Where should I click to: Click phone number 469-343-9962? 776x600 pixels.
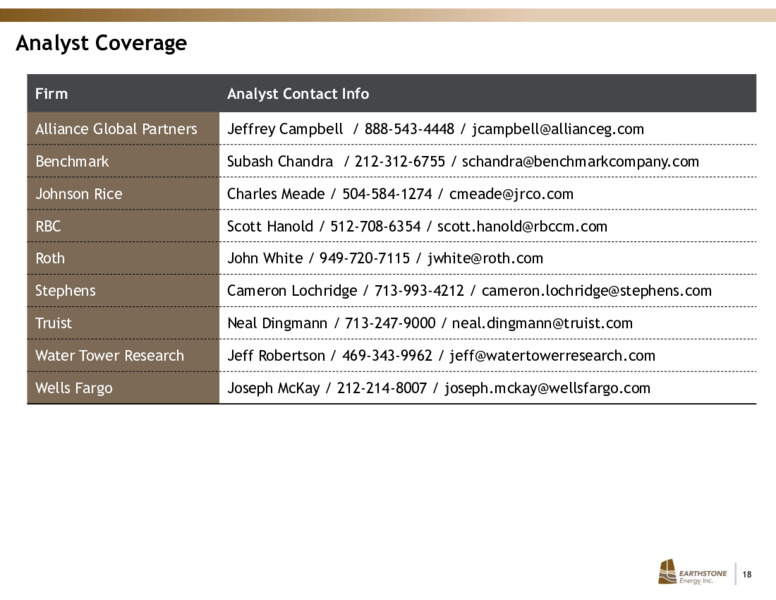pyautogui.click(x=387, y=355)
